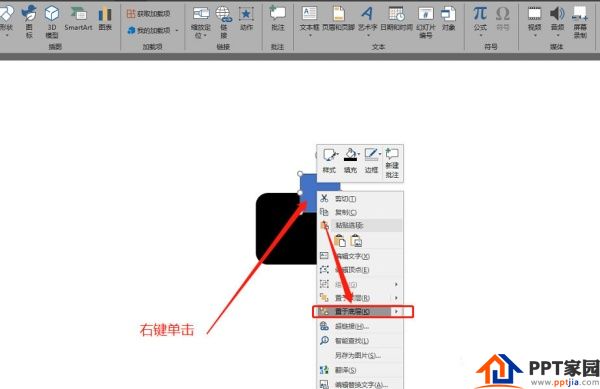
Task: Expand Send to Back (置于底层) submenu arrow
Action: (396, 311)
